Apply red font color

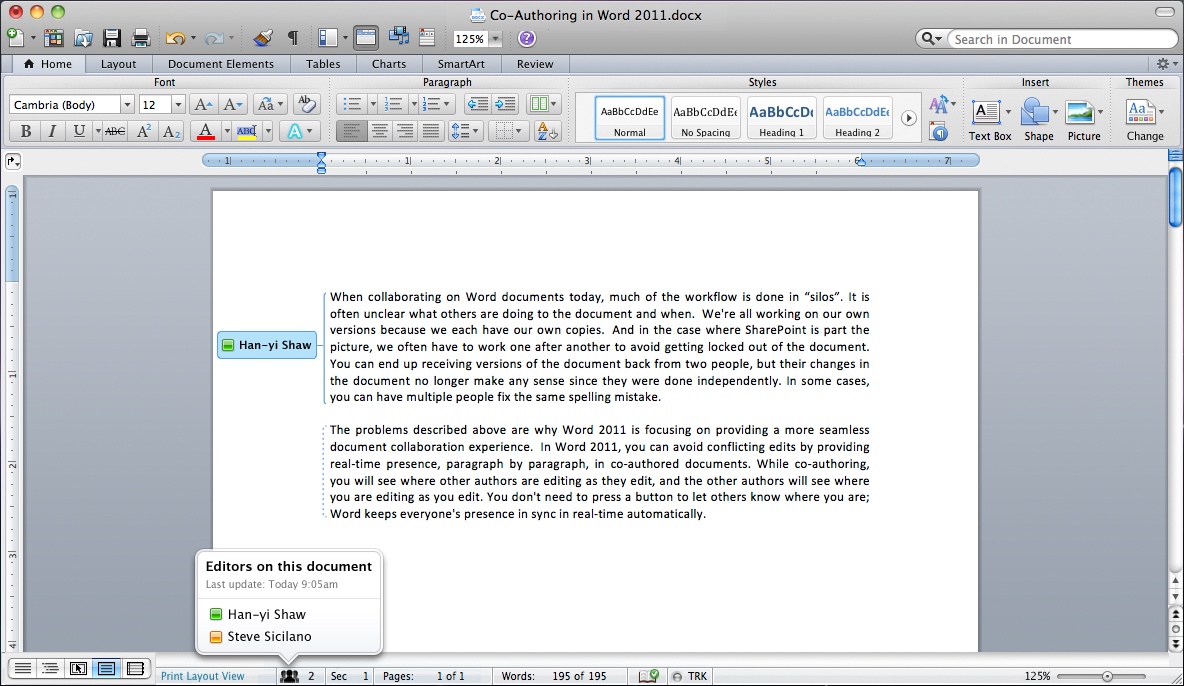[205, 131]
